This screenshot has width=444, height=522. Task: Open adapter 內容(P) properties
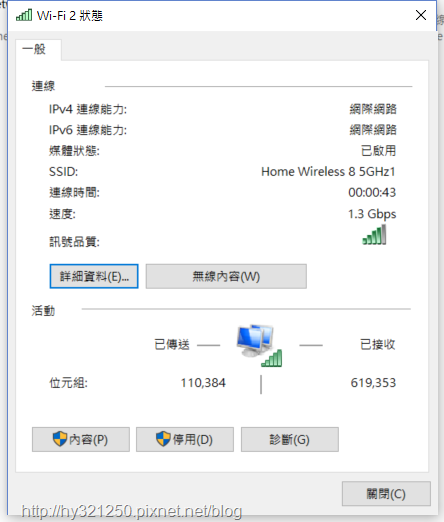pyautogui.click(x=81, y=439)
